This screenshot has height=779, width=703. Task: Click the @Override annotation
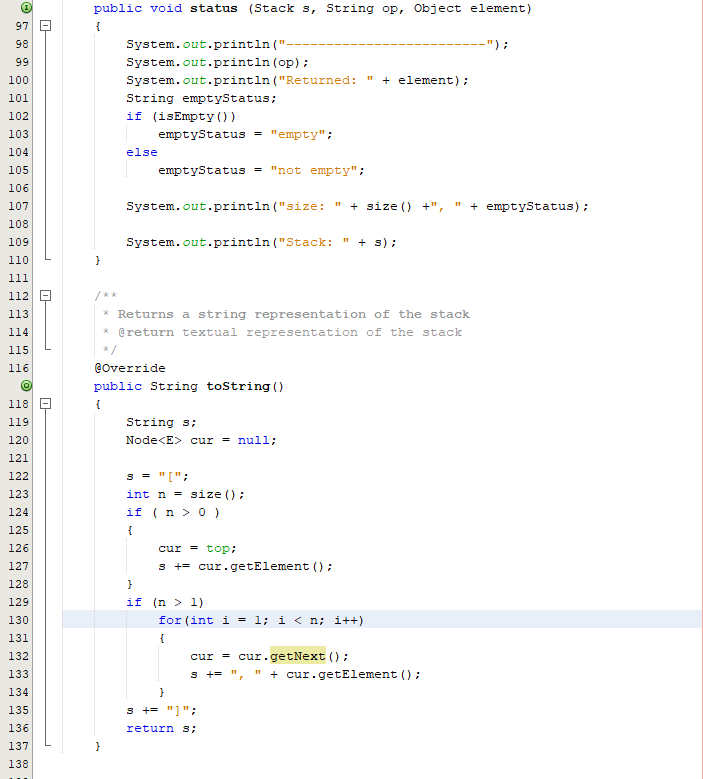(130, 368)
